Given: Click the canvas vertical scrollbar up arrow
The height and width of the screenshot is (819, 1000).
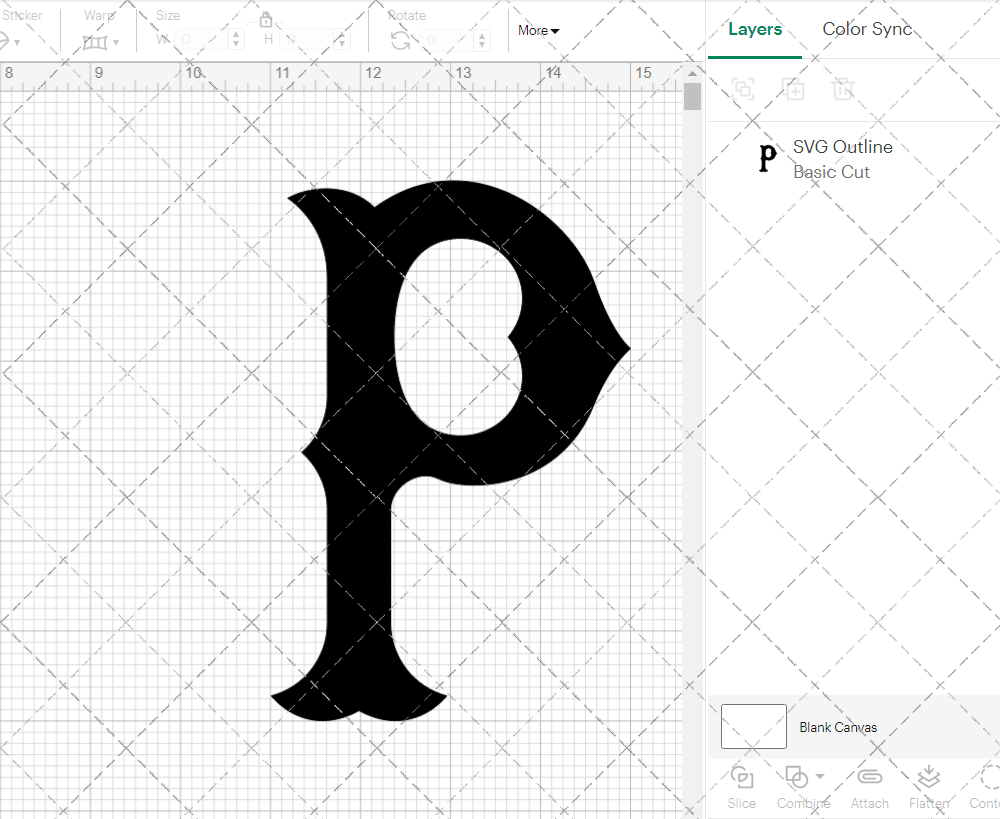Looking at the screenshot, I should 692,74.
